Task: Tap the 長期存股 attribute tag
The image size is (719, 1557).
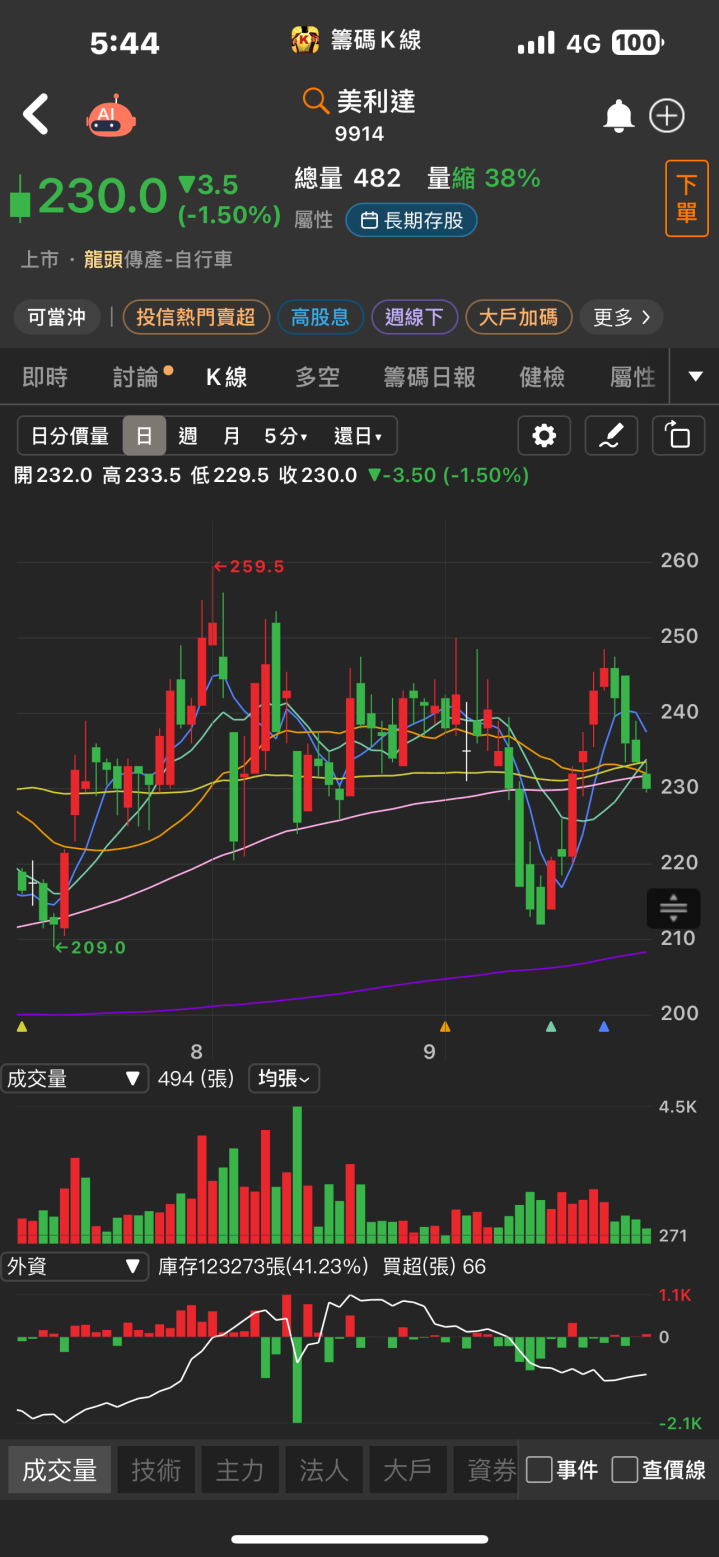Action: pyautogui.click(x=411, y=221)
